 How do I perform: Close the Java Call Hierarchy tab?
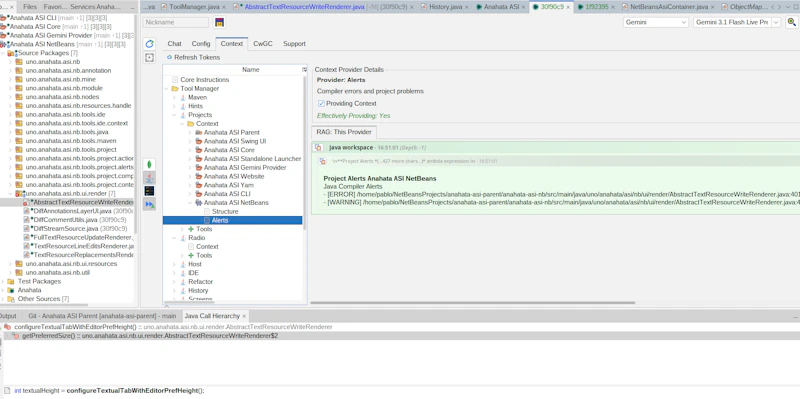244,316
